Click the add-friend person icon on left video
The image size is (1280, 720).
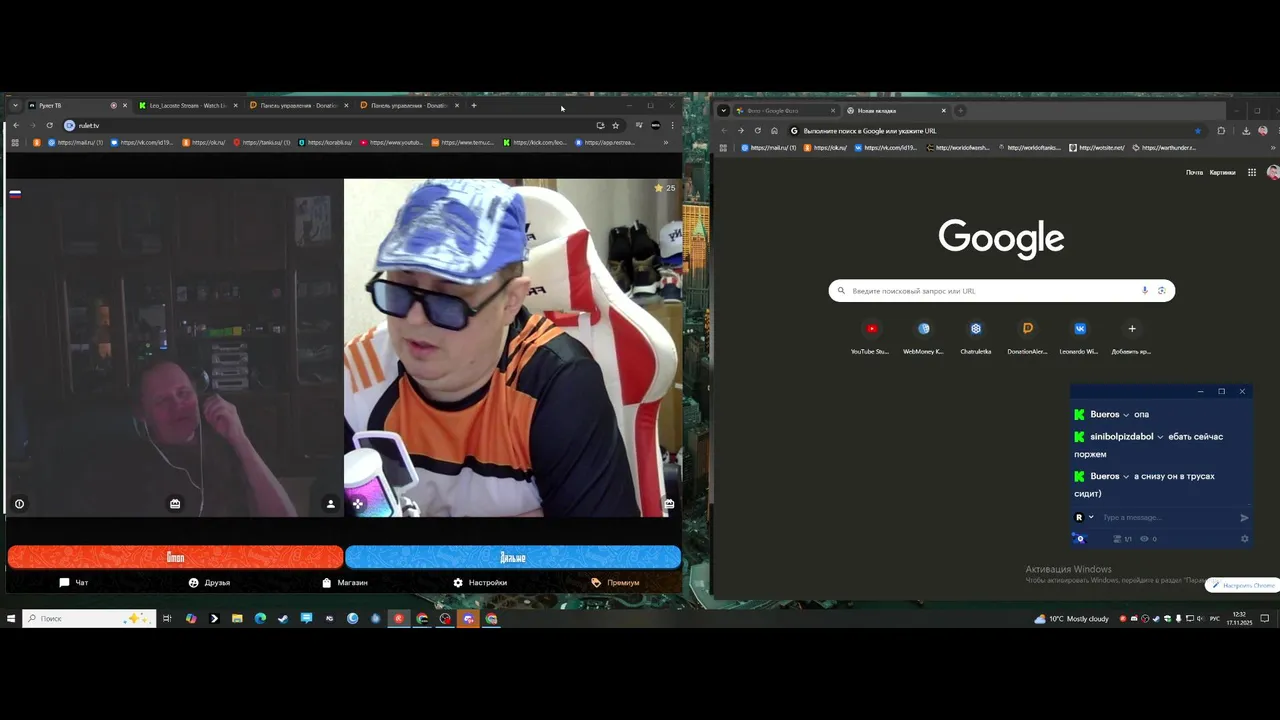(331, 504)
